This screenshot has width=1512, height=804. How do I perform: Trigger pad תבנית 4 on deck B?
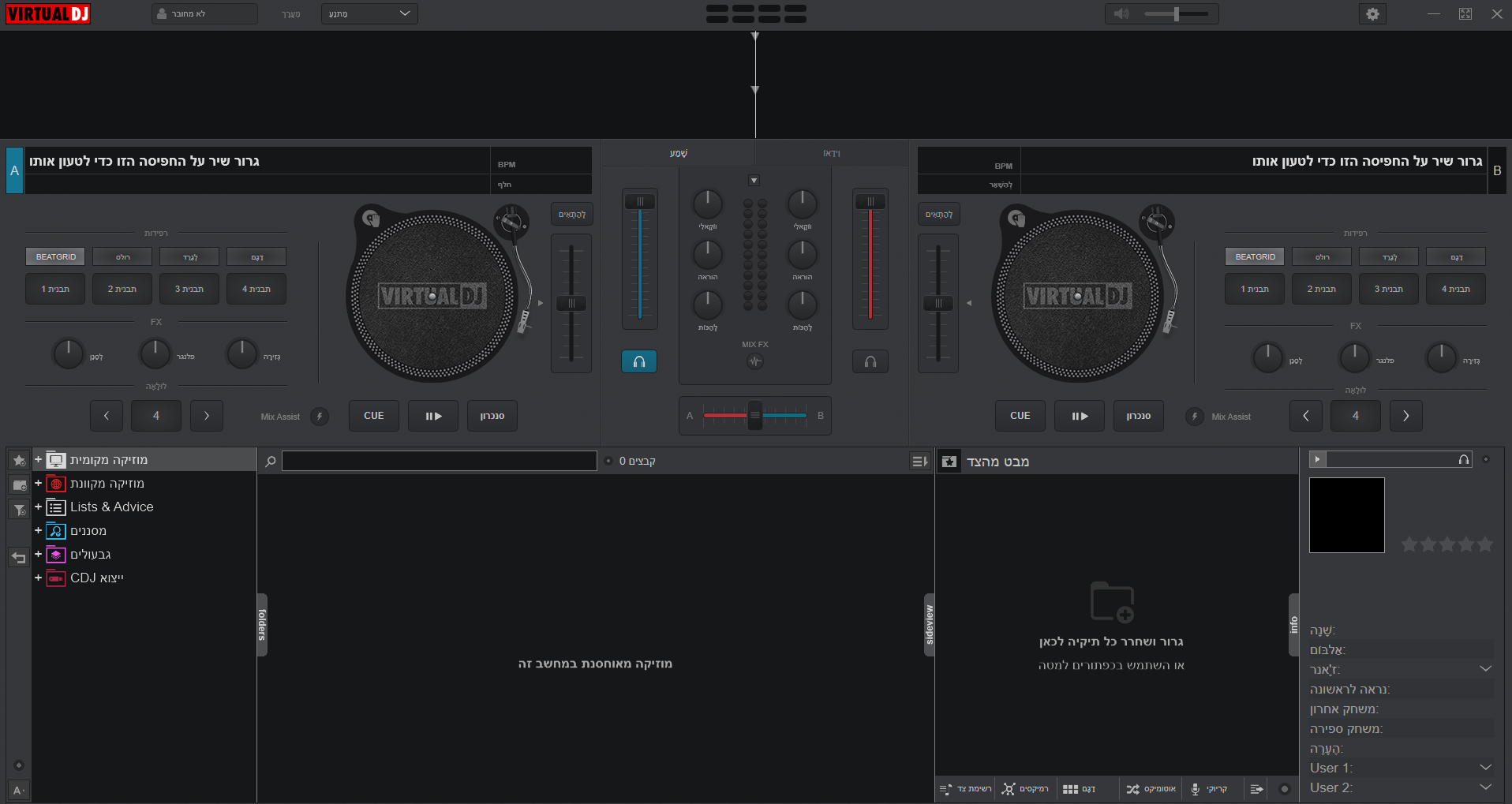1456,289
